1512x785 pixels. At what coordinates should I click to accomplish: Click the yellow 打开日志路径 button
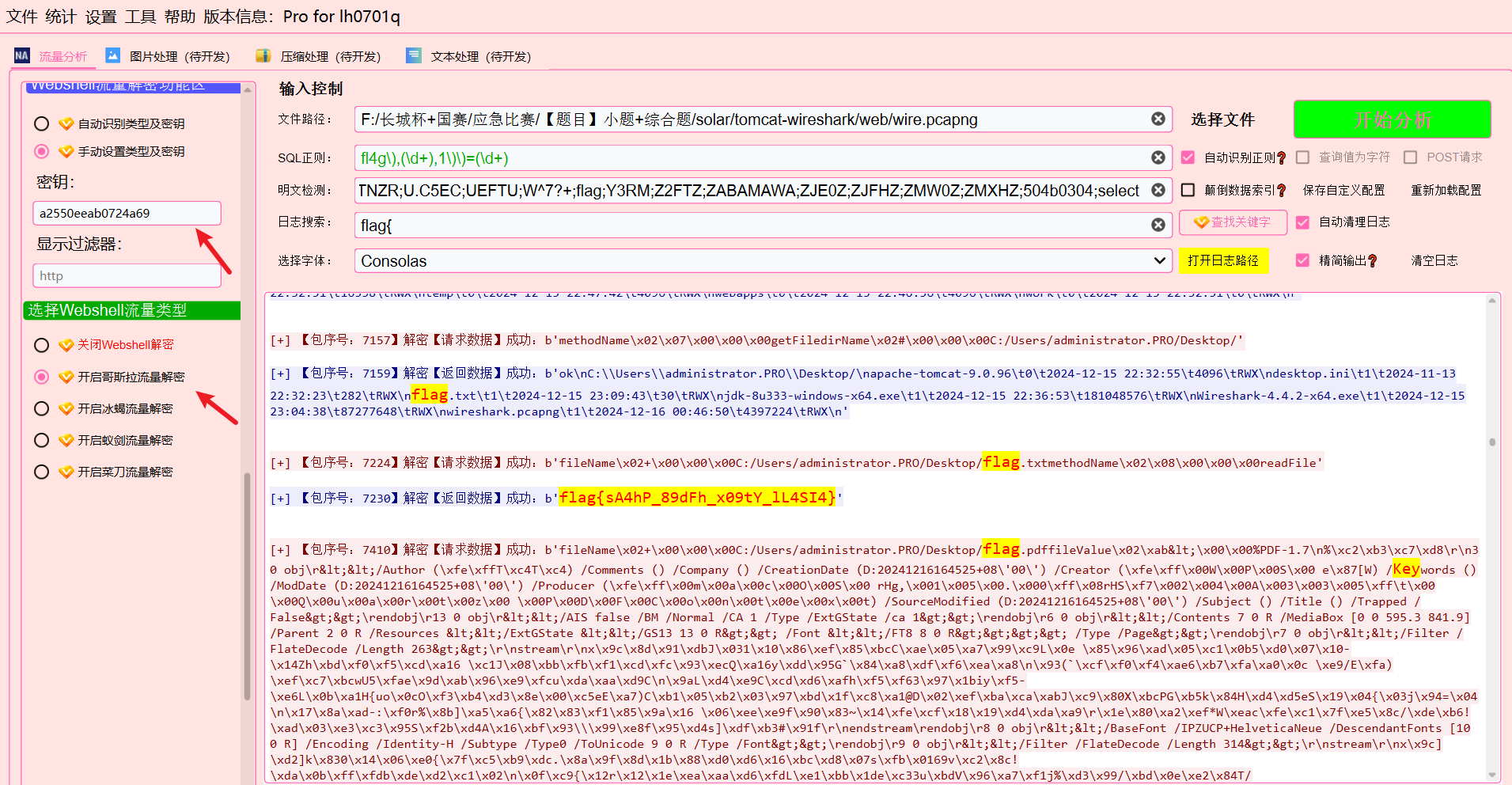coord(1223,260)
